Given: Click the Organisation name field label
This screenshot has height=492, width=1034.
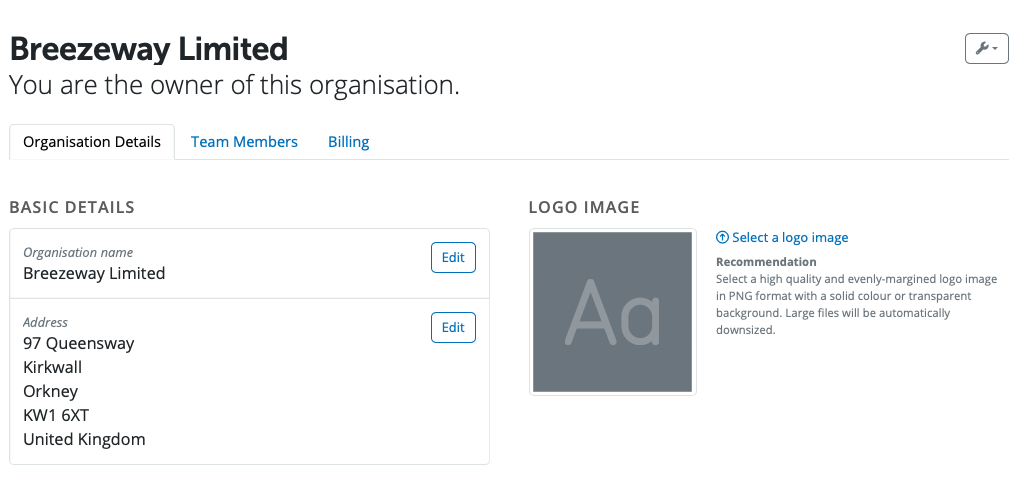Looking at the screenshot, I should [x=78, y=253].
